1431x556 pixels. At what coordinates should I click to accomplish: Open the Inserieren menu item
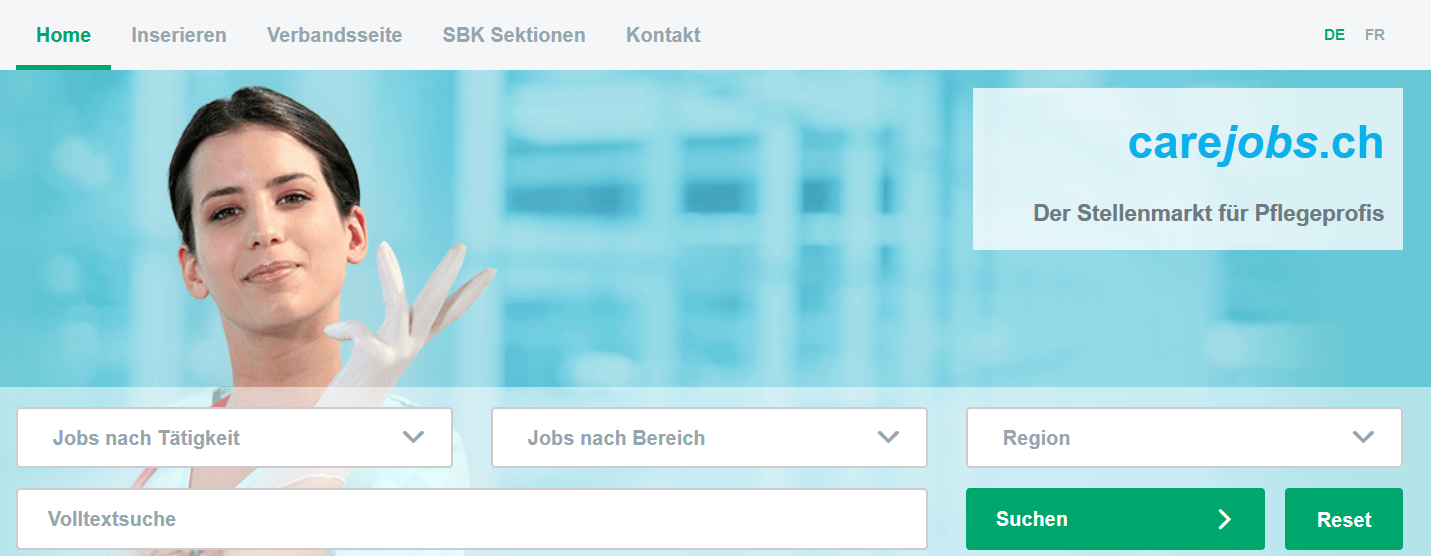click(179, 35)
